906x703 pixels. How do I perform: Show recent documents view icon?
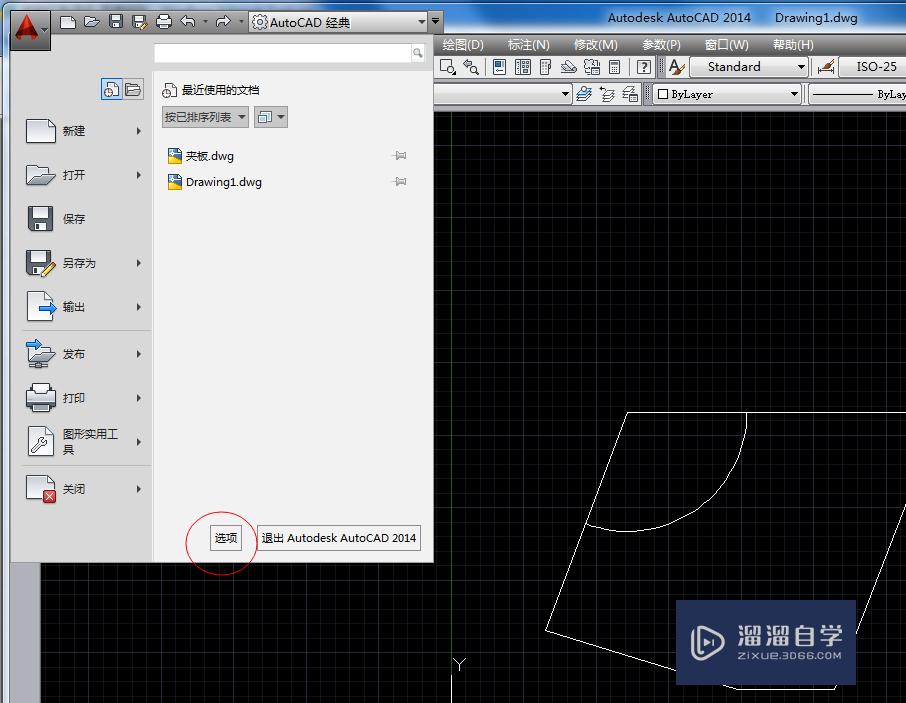111,90
